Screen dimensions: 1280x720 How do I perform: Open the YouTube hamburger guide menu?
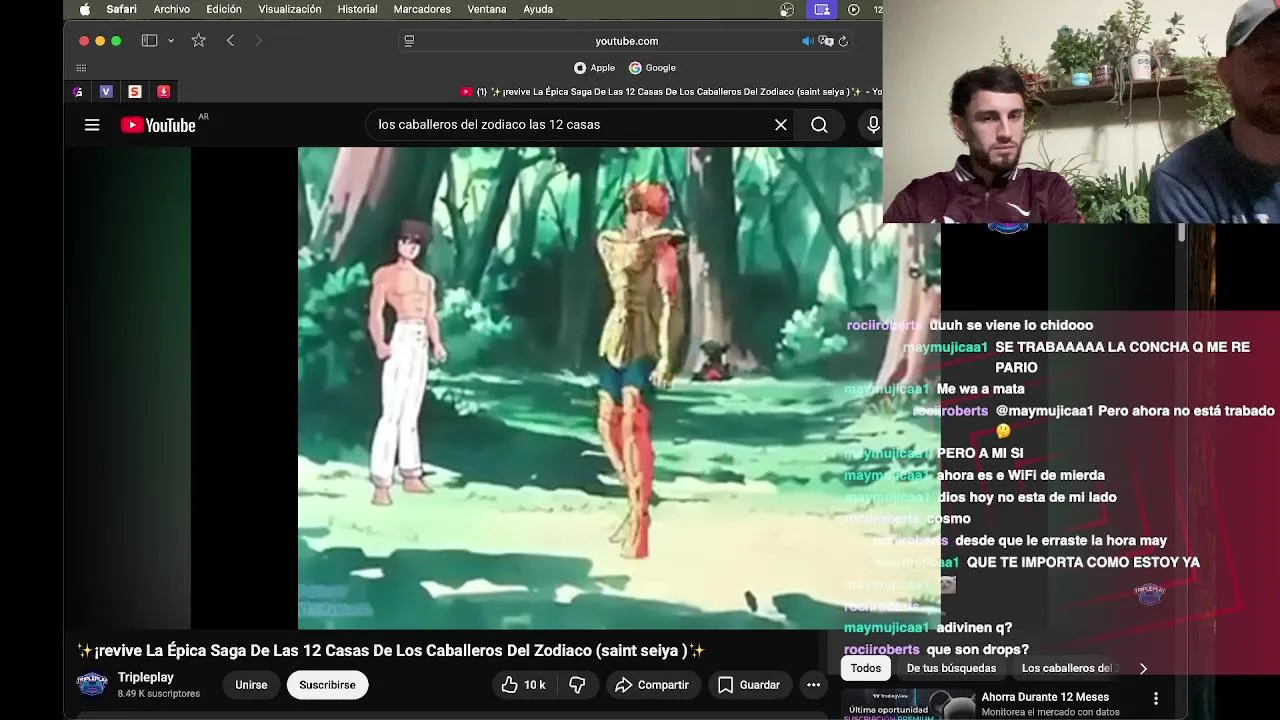tap(92, 125)
